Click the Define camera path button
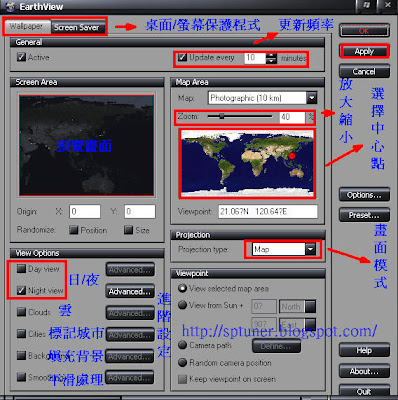Screen dimensions: 398x400 coord(276,346)
